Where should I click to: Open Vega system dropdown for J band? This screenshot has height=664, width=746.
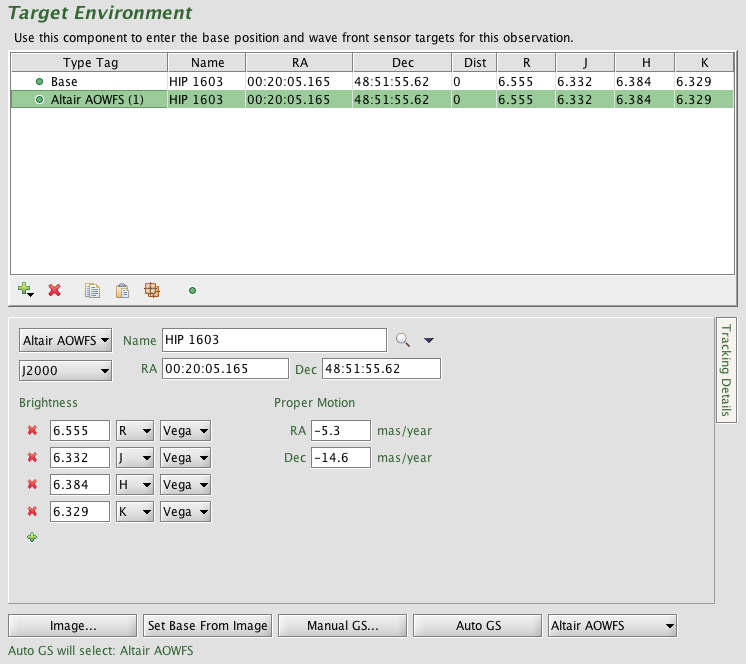(186, 458)
